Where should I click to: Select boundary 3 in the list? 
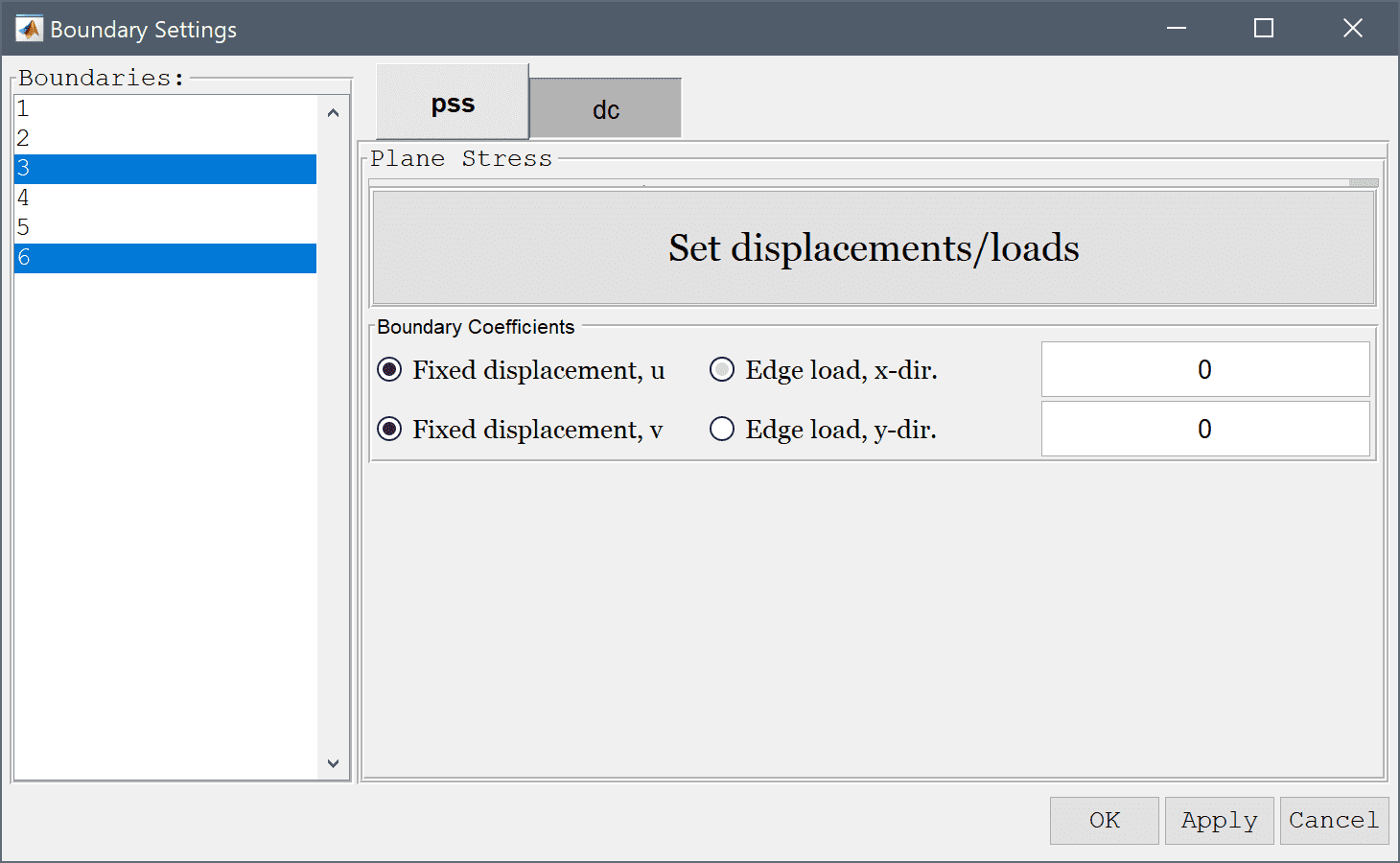point(165,169)
